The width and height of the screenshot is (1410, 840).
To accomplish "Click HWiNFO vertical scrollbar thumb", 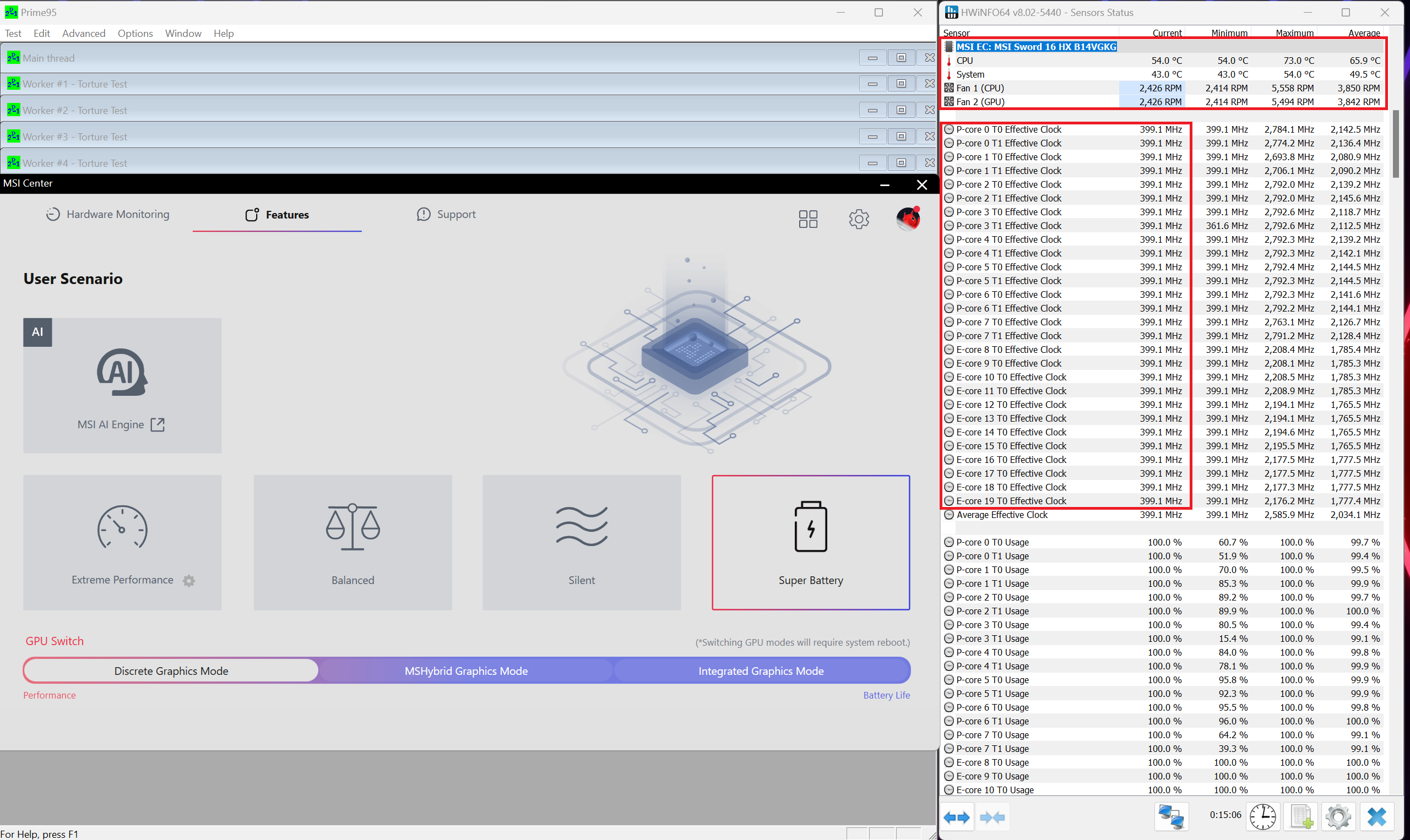I will pyautogui.click(x=1396, y=144).
